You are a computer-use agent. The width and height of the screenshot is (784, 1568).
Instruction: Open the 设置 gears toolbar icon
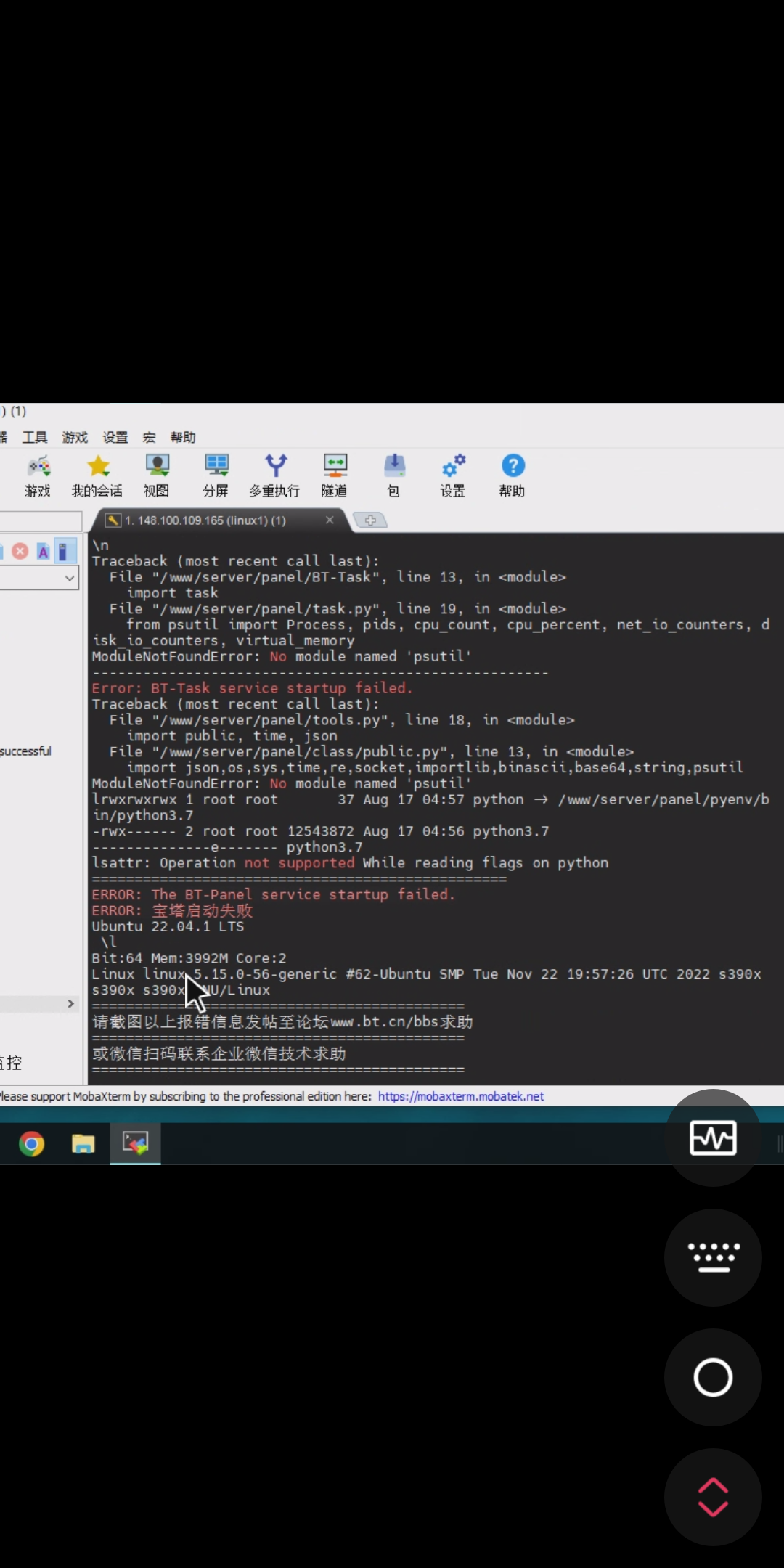tap(453, 476)
